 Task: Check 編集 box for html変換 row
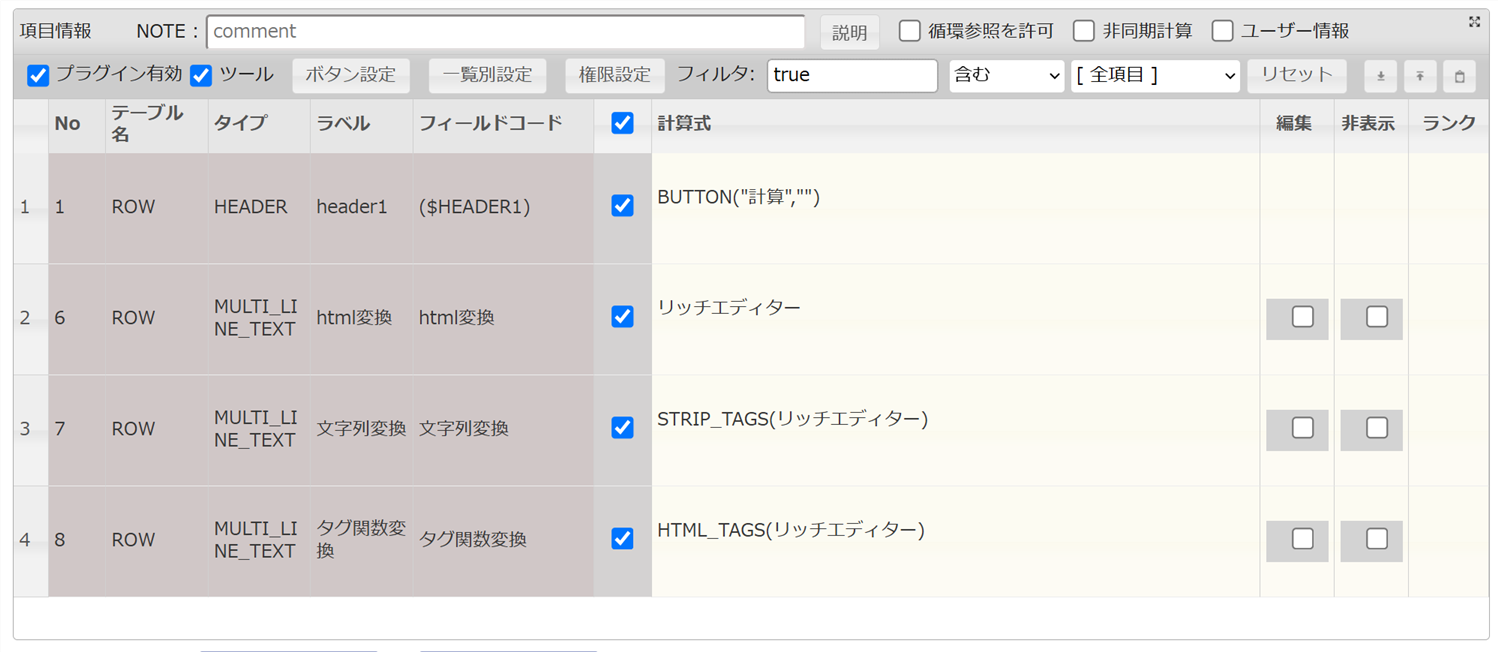pyautogui.click(x=1302, y=317)
